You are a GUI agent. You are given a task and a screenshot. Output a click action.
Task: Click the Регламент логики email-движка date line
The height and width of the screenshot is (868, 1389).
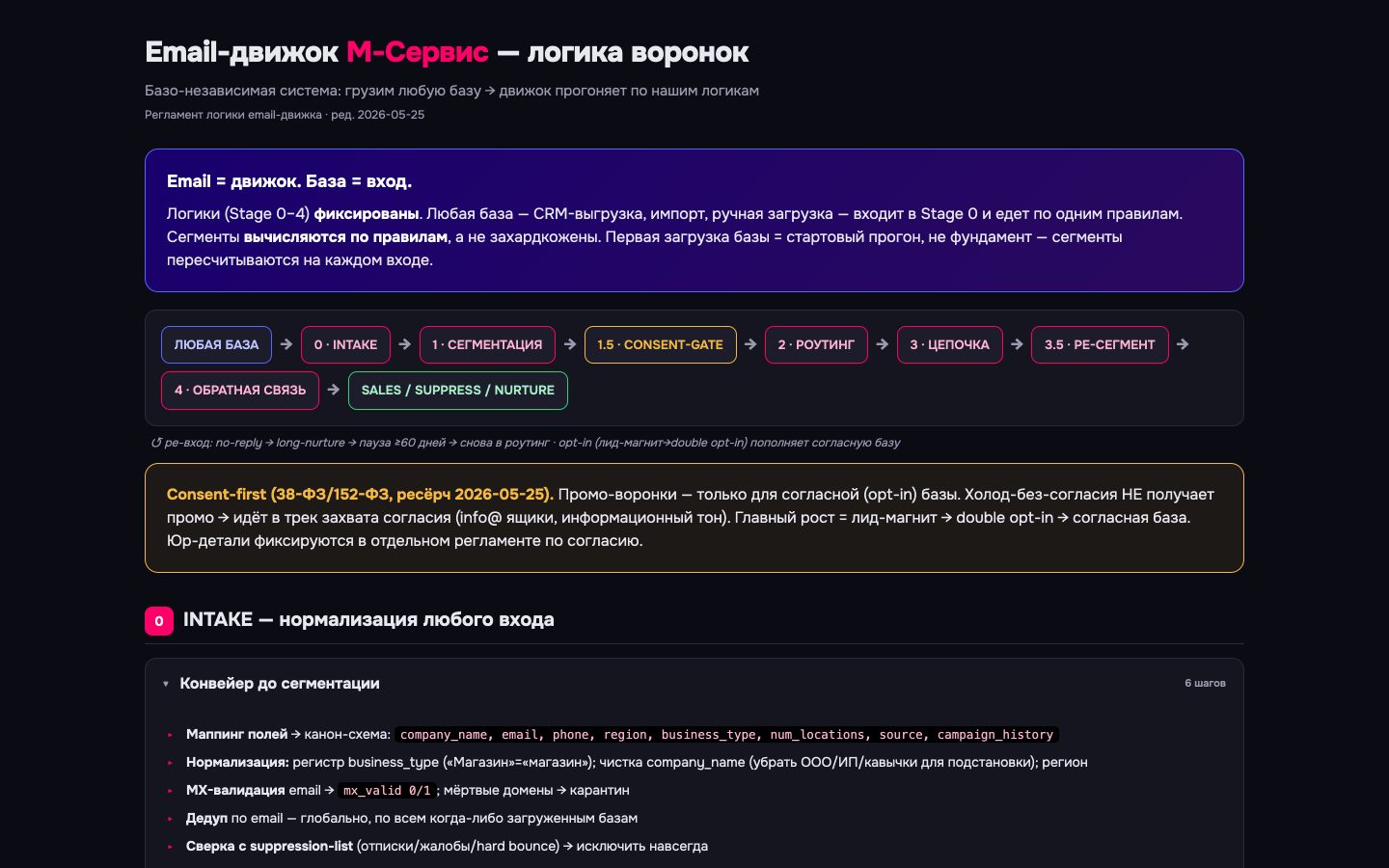(x=285, y=115)
